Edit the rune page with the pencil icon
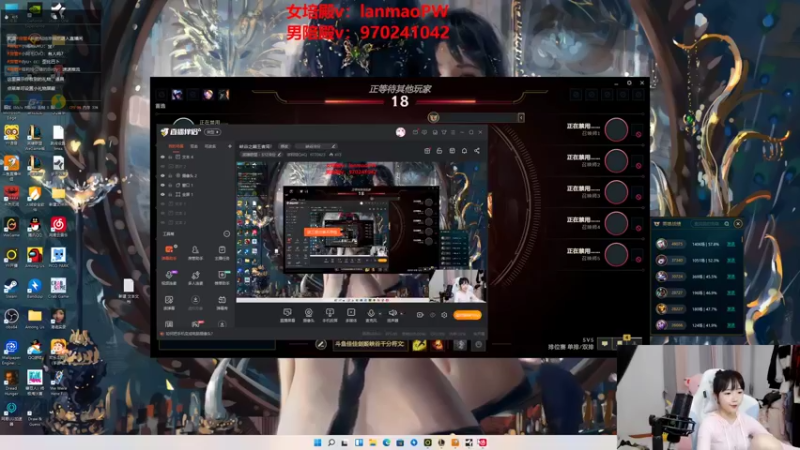Viewport: 800px width, 450px height. click(x=320, y=345)
